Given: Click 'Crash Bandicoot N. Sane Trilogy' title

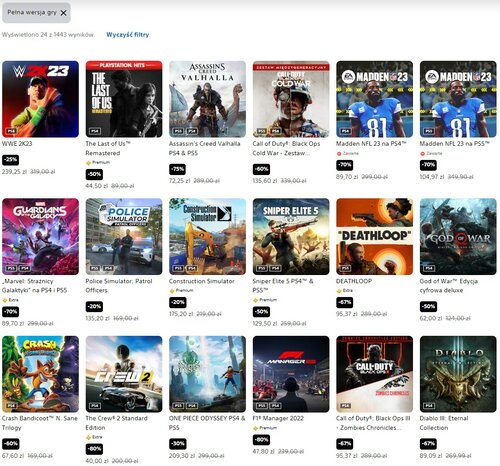Looking at the screenshot, I should tap(40, 423).
